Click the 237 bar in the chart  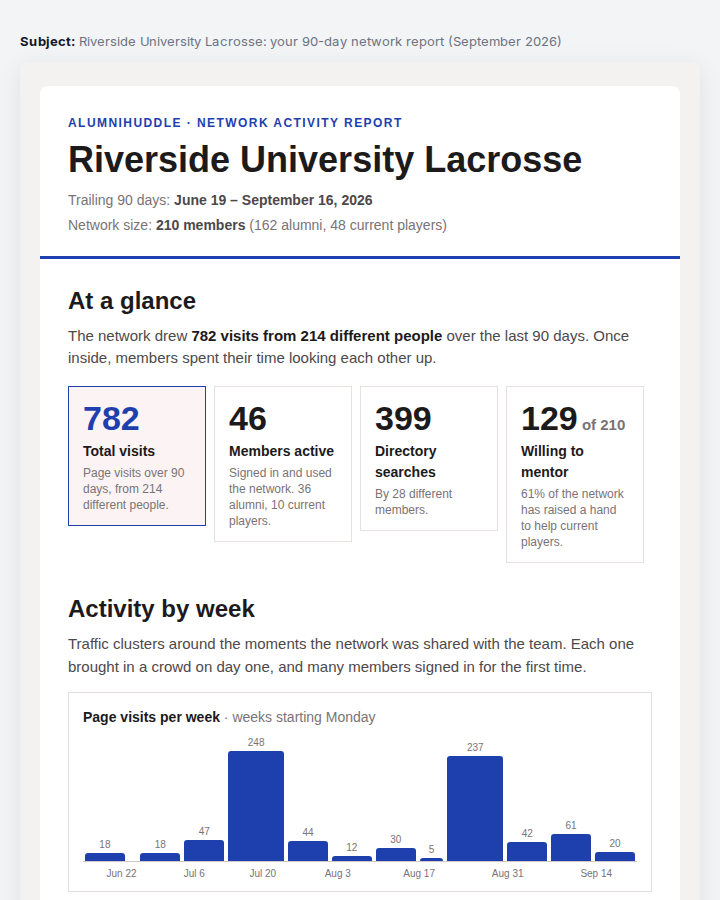coord(475,809)
